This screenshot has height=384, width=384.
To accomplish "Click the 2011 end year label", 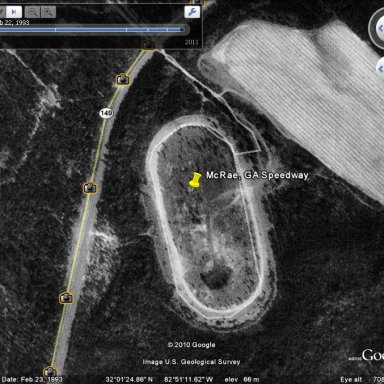I will (191, 42).
